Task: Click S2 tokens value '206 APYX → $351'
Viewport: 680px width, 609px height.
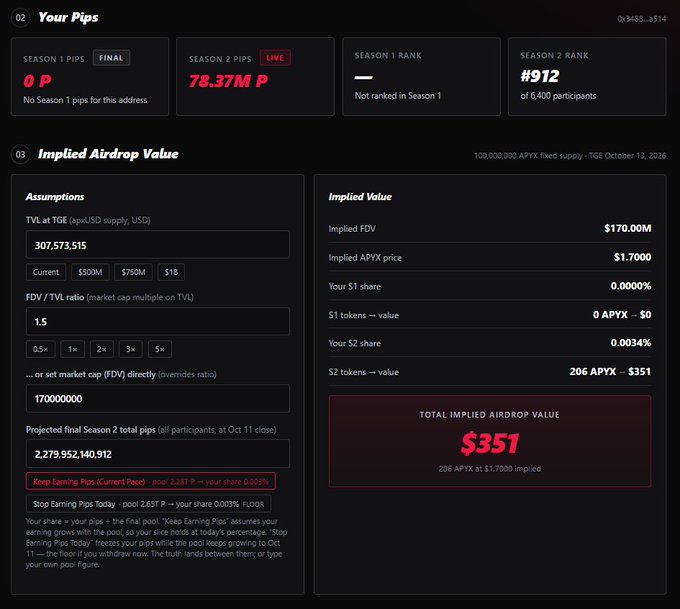Action: click(610, 371)
